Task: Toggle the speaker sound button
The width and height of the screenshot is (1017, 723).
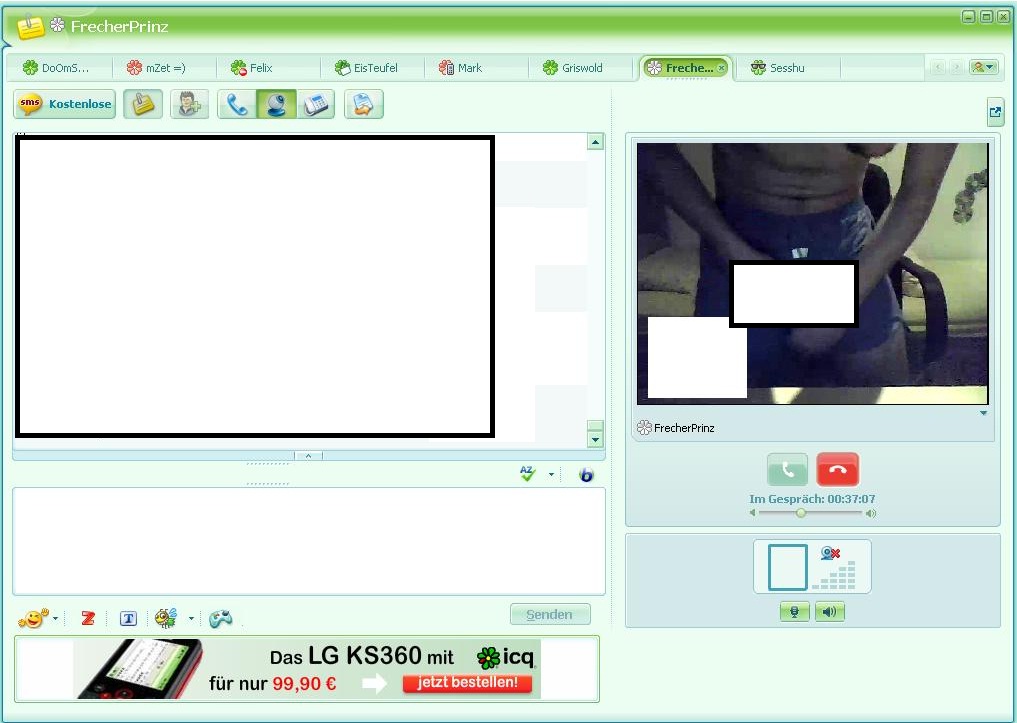Action: tap(830, 611)
